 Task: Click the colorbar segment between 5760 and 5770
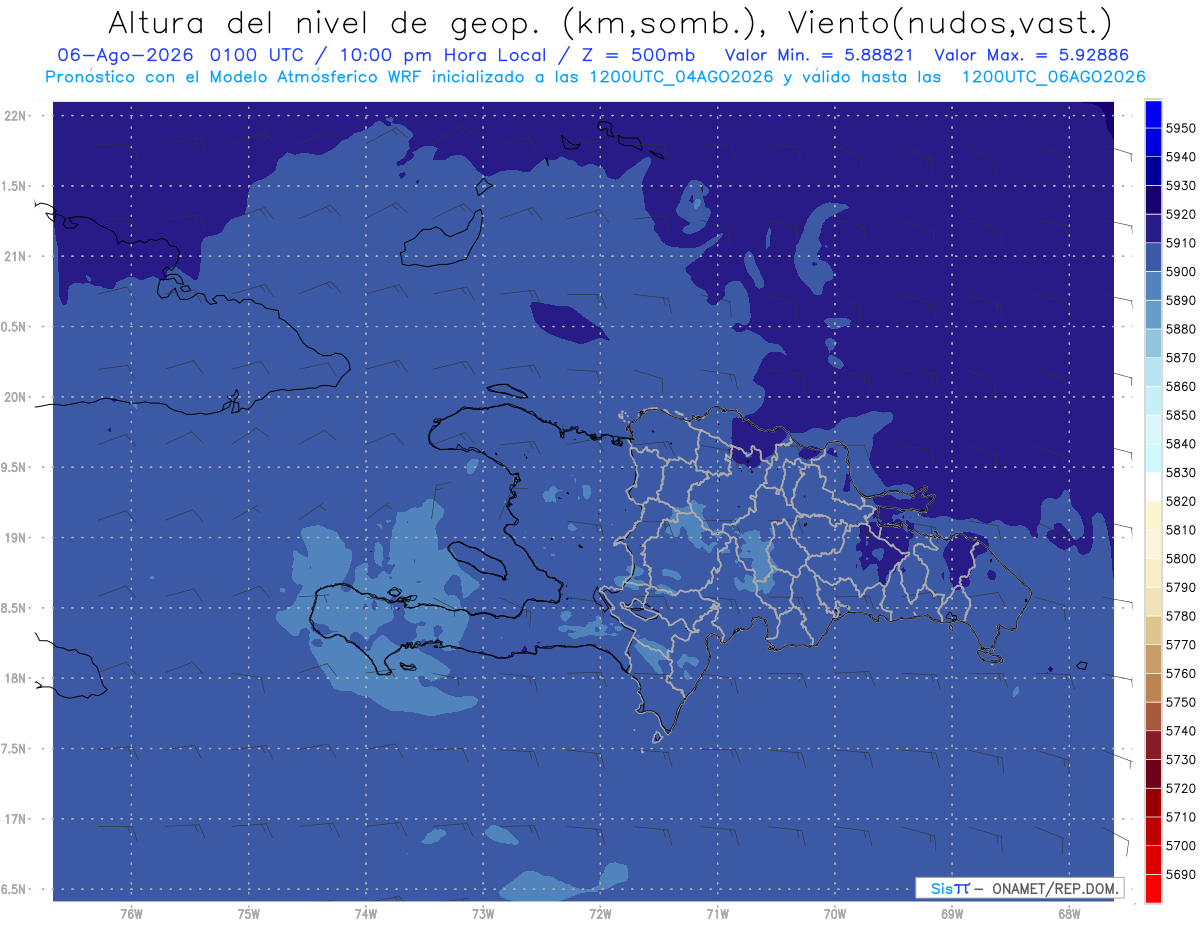[x=1152, y=659]
